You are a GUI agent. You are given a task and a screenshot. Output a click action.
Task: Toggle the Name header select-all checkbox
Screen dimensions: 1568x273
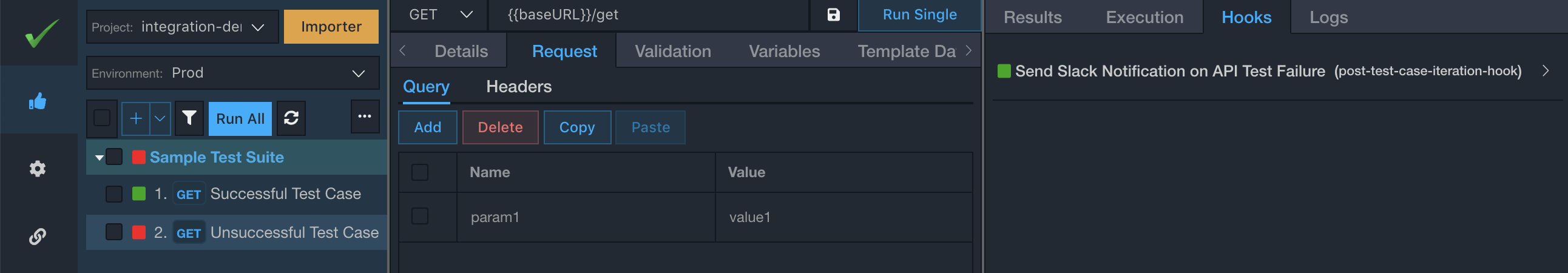click(x=420, y=172)
